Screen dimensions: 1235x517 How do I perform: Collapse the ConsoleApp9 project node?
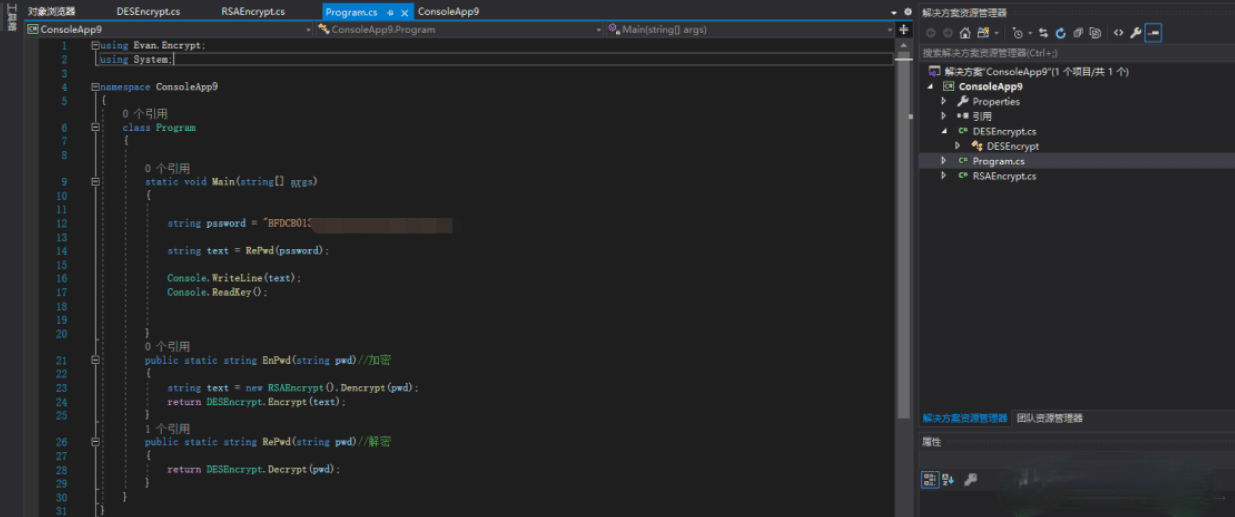[931, 87]
